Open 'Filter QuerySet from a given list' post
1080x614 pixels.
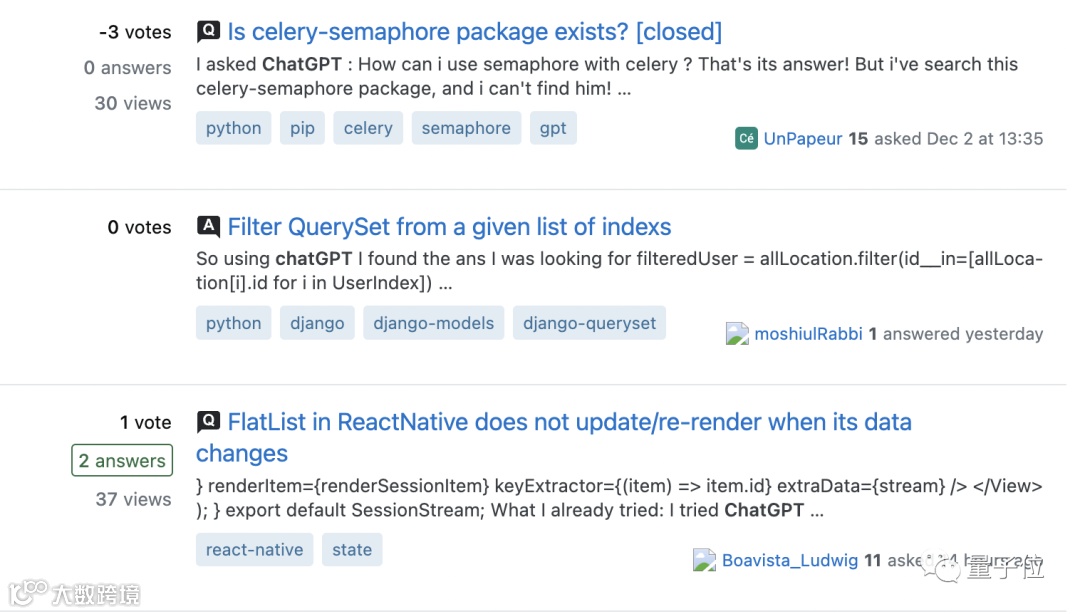click(x=449, y=226)
